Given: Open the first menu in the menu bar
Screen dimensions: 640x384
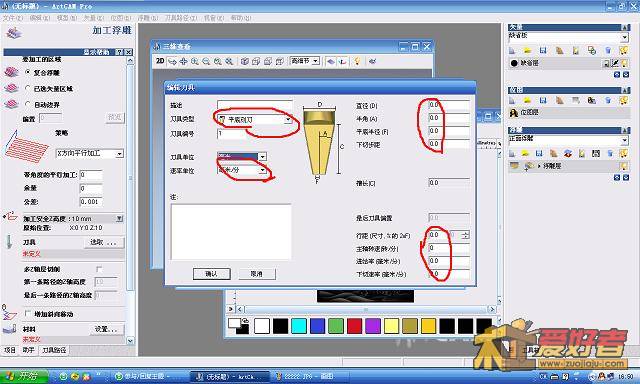Looking at the screenshot, I should point(13,18).
